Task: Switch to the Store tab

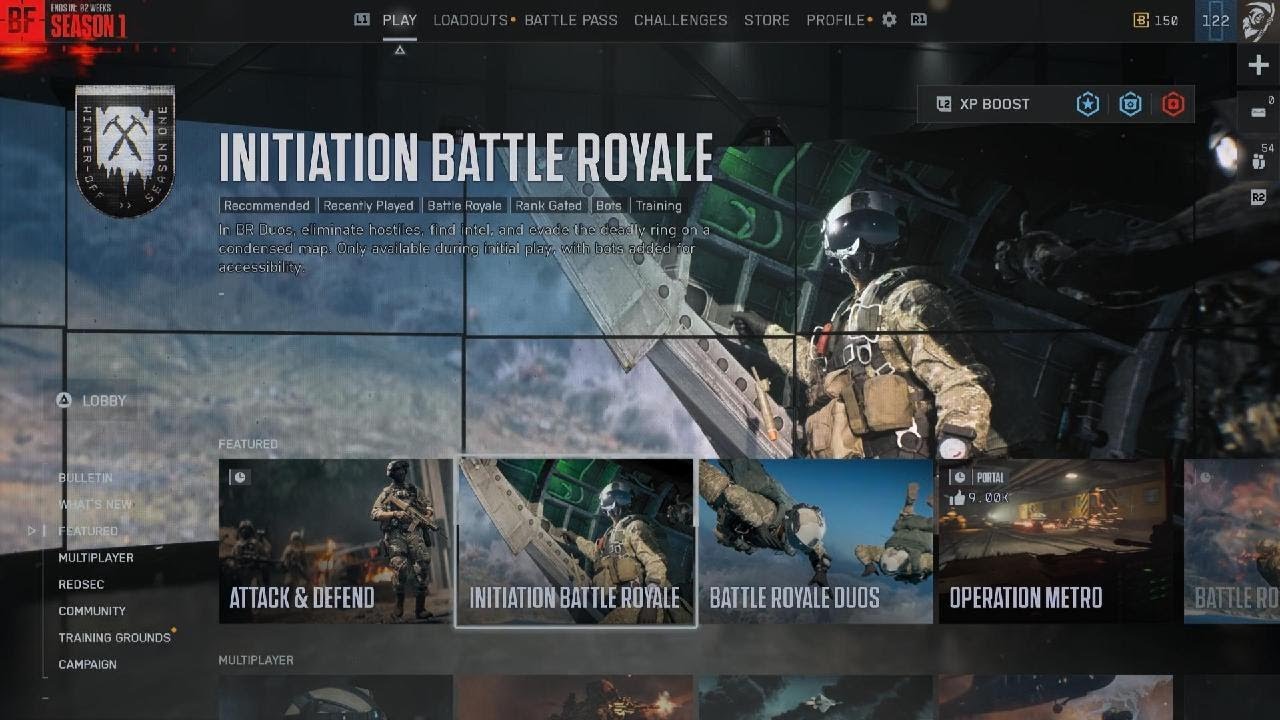Action: point(767,20)
